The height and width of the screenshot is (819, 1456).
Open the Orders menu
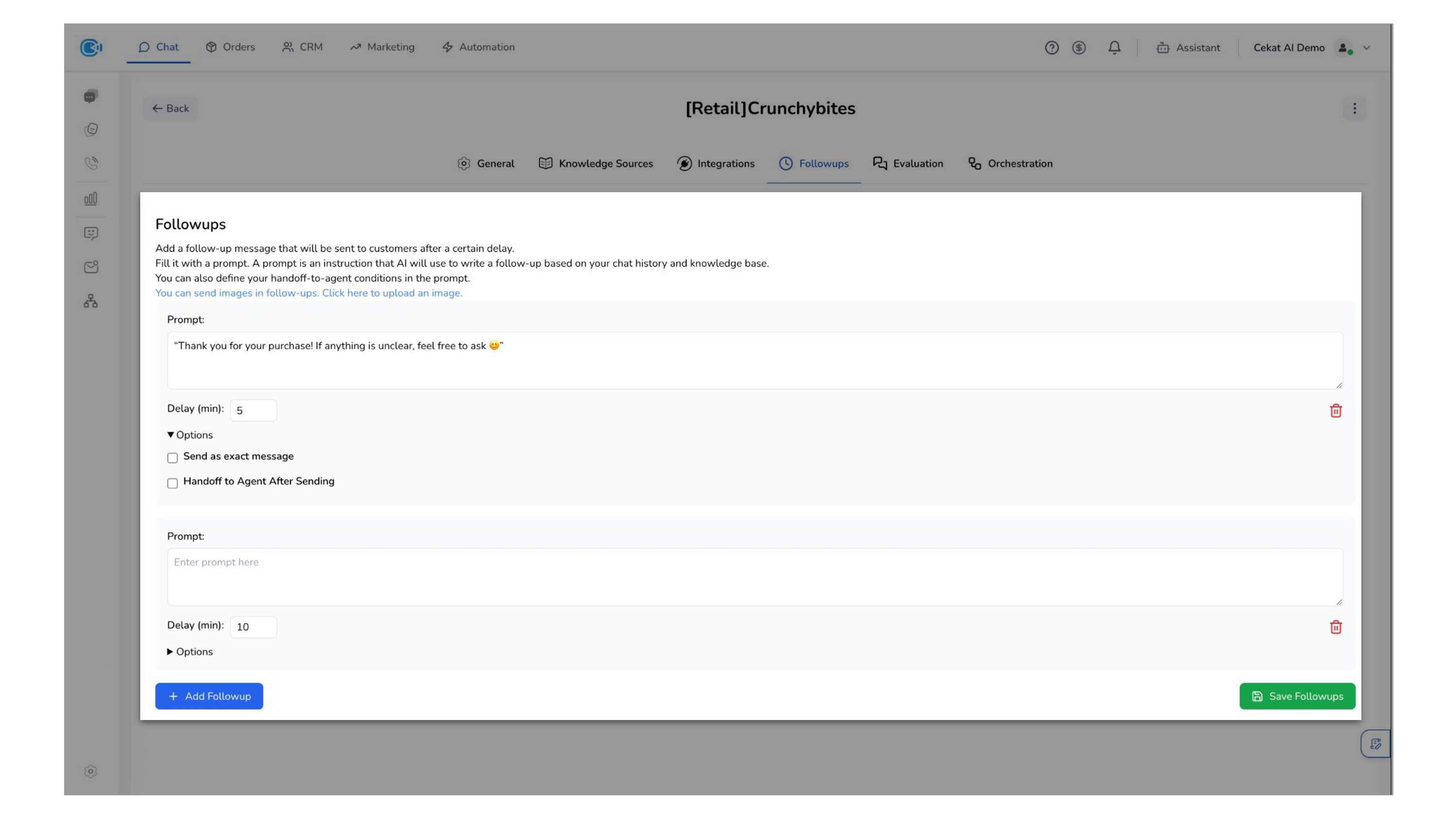(231, 47)
